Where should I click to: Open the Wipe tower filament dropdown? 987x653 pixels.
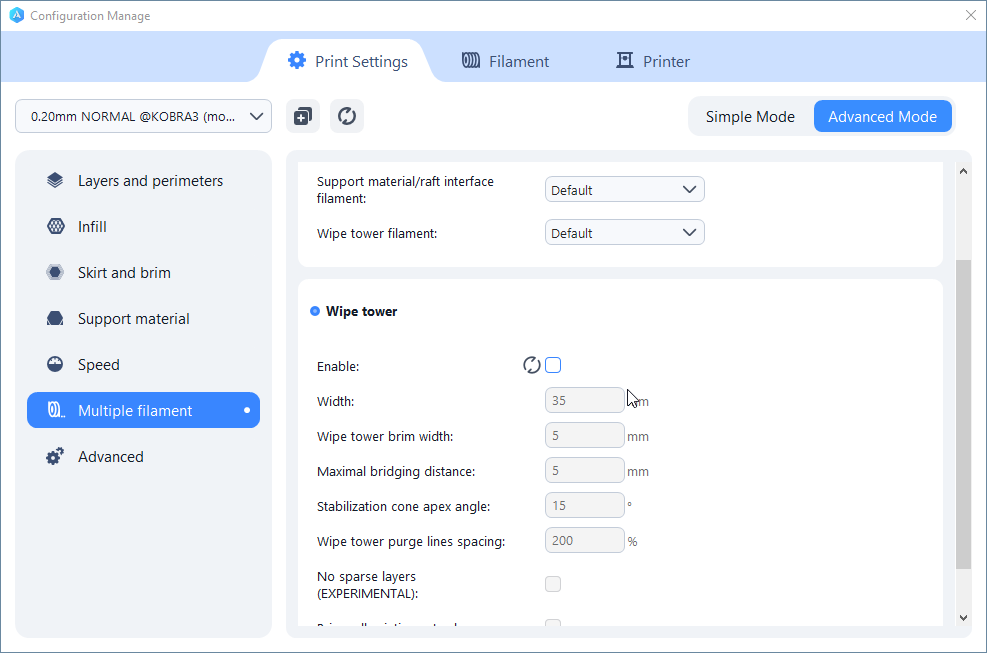coord(624,233)
